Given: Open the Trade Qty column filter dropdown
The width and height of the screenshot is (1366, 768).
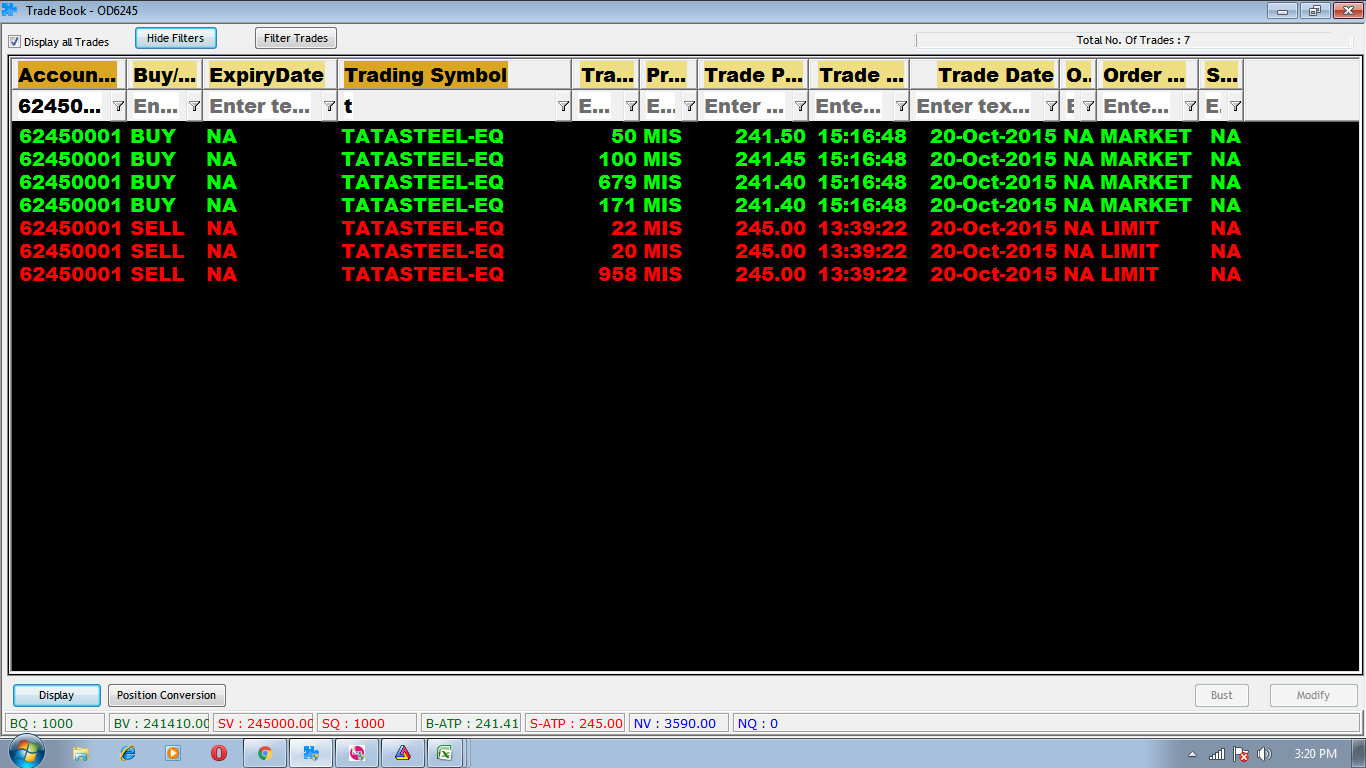Looking at the screenshot, I should point(631,106).
